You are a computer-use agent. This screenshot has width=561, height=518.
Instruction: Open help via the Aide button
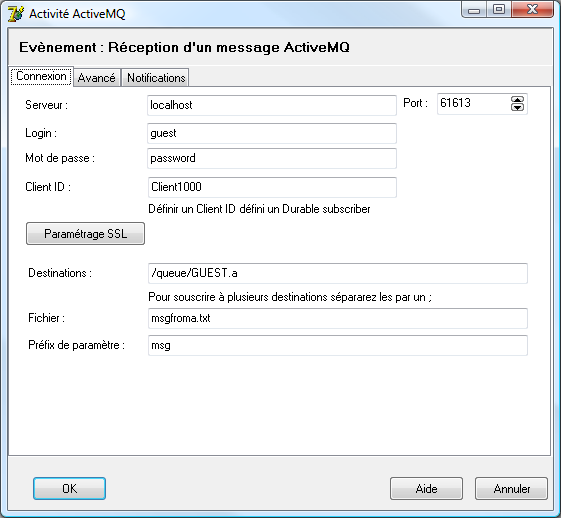(426, 488)
